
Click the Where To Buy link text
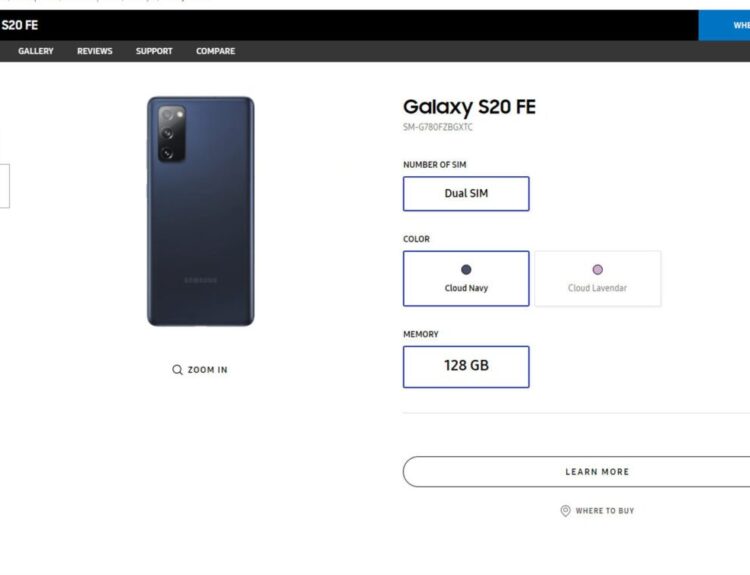pos(604,511)
